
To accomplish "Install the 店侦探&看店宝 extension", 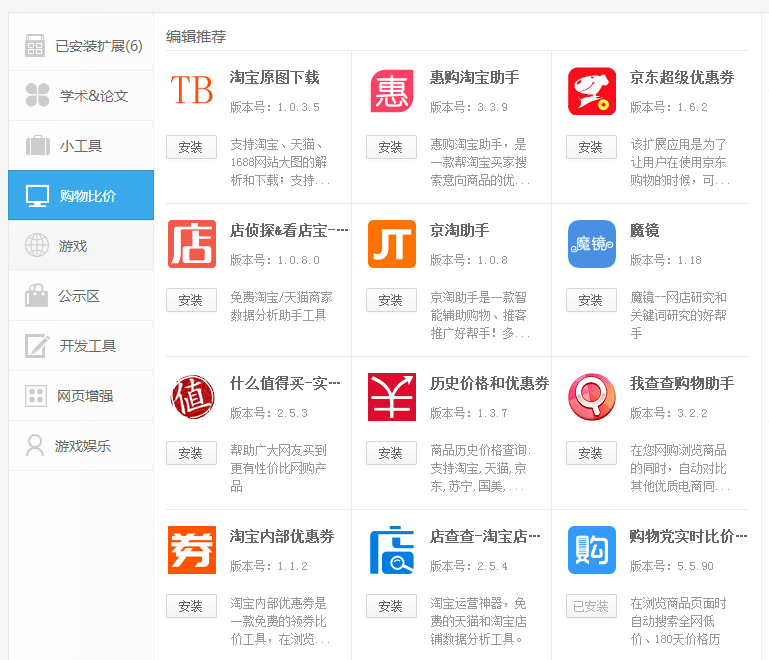I will [191, 300].
